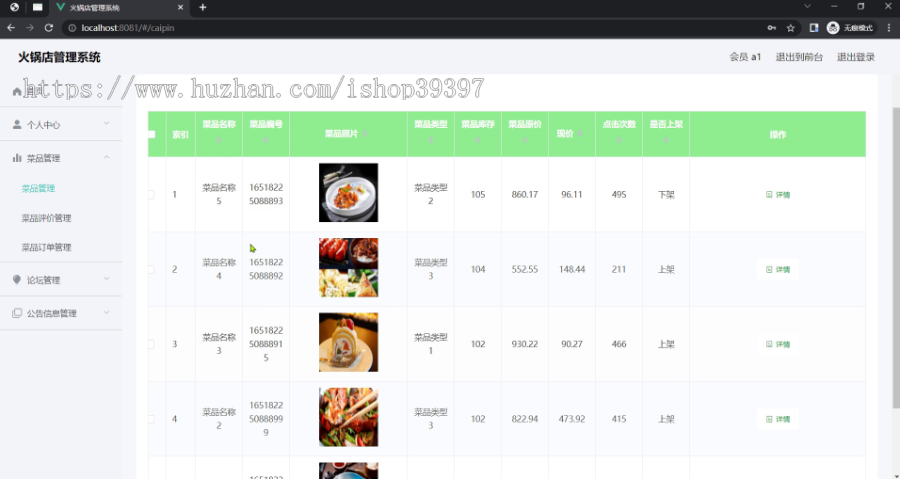Sort by 菜品照片 using its sort caret

point(364,134)
